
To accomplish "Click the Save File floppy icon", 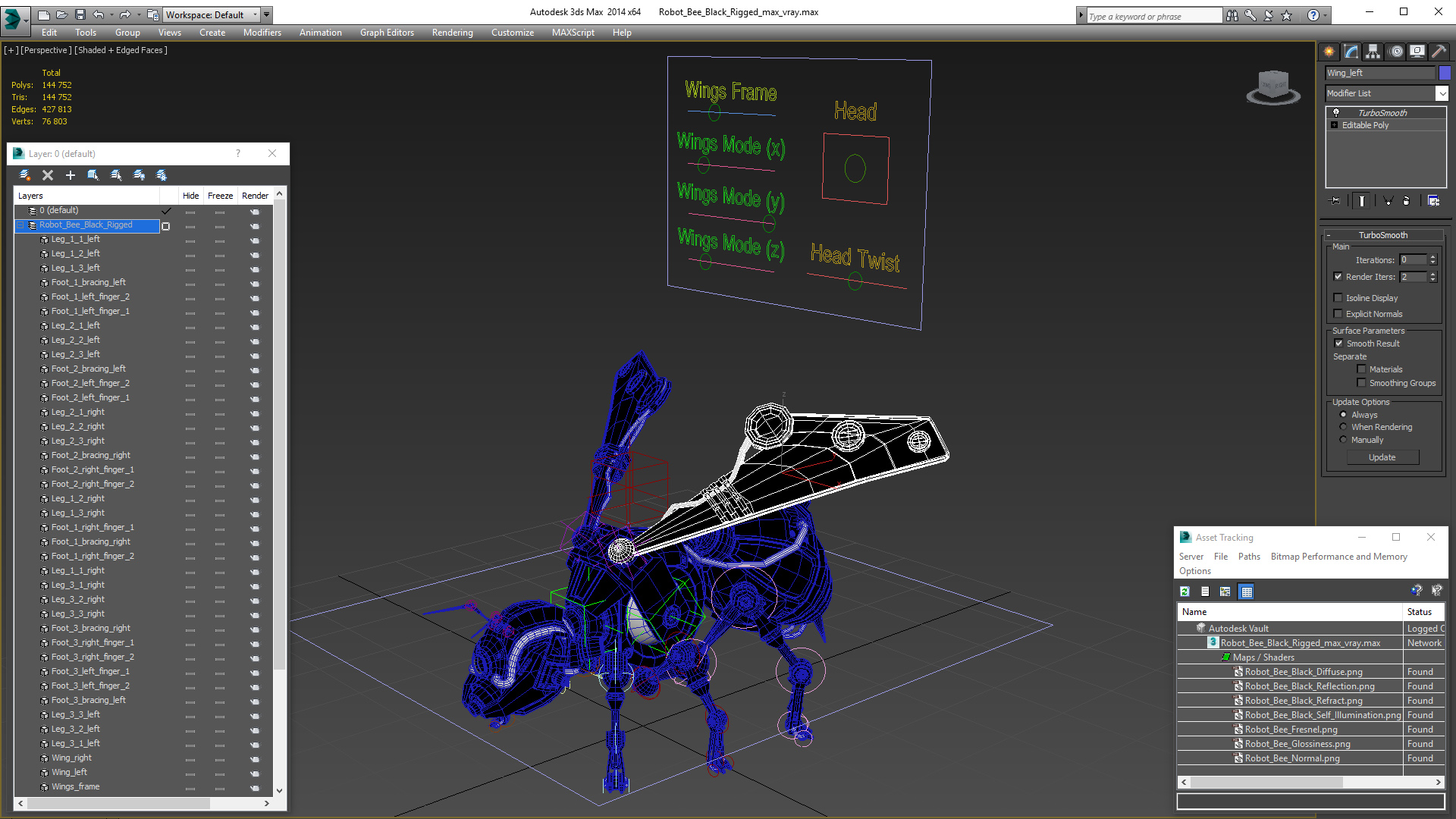I will click(80, 14).
